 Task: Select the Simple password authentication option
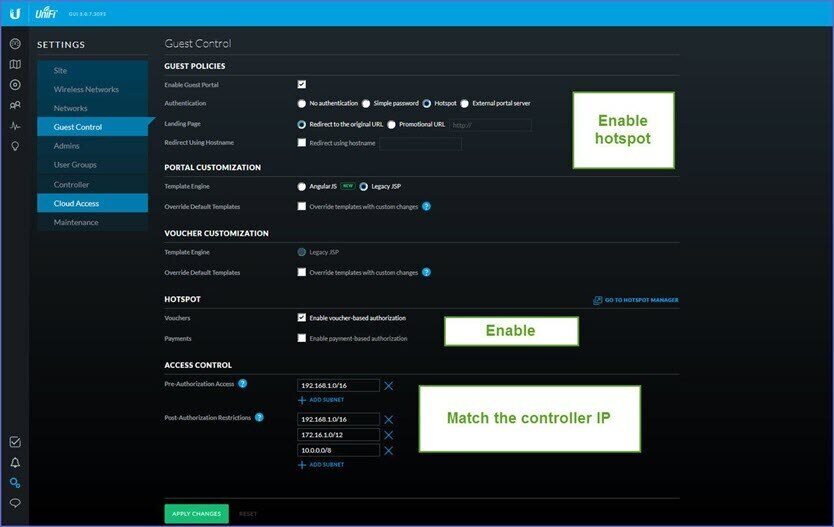click(x=366, y=103)
